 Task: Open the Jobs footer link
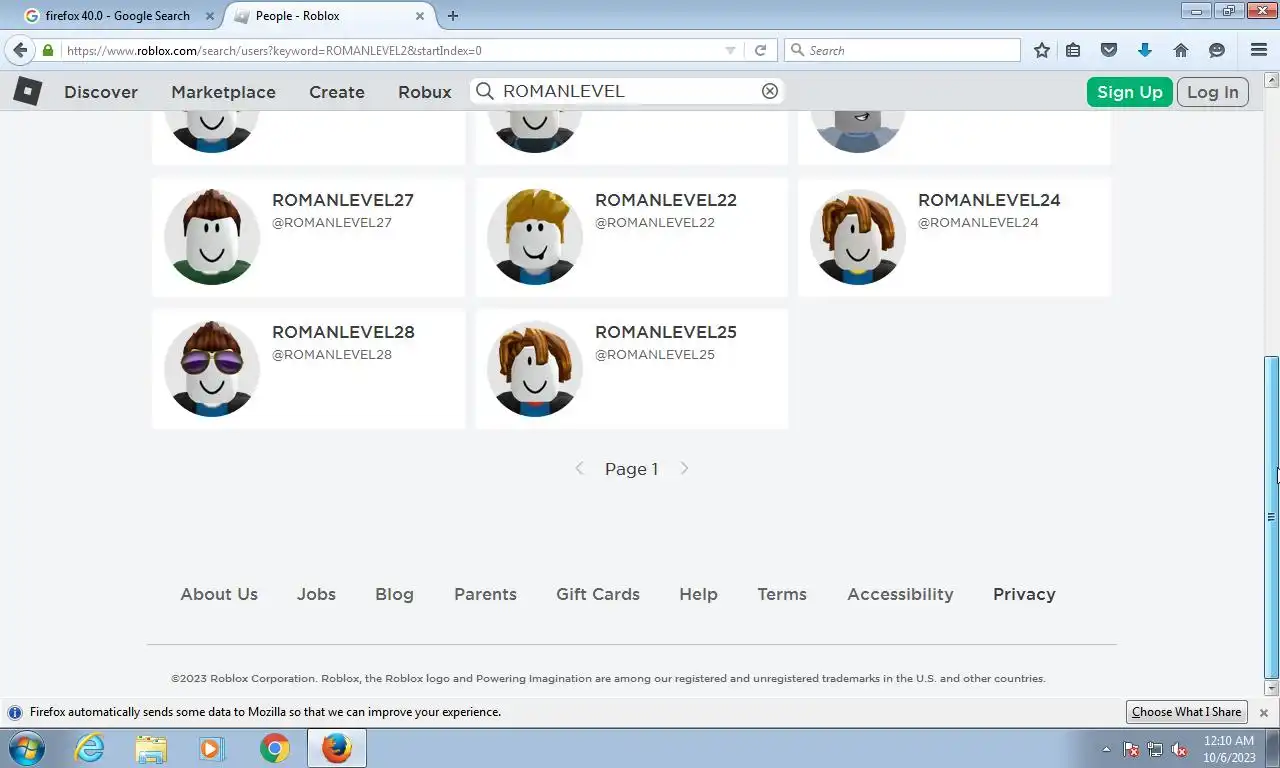pos(316,594)
